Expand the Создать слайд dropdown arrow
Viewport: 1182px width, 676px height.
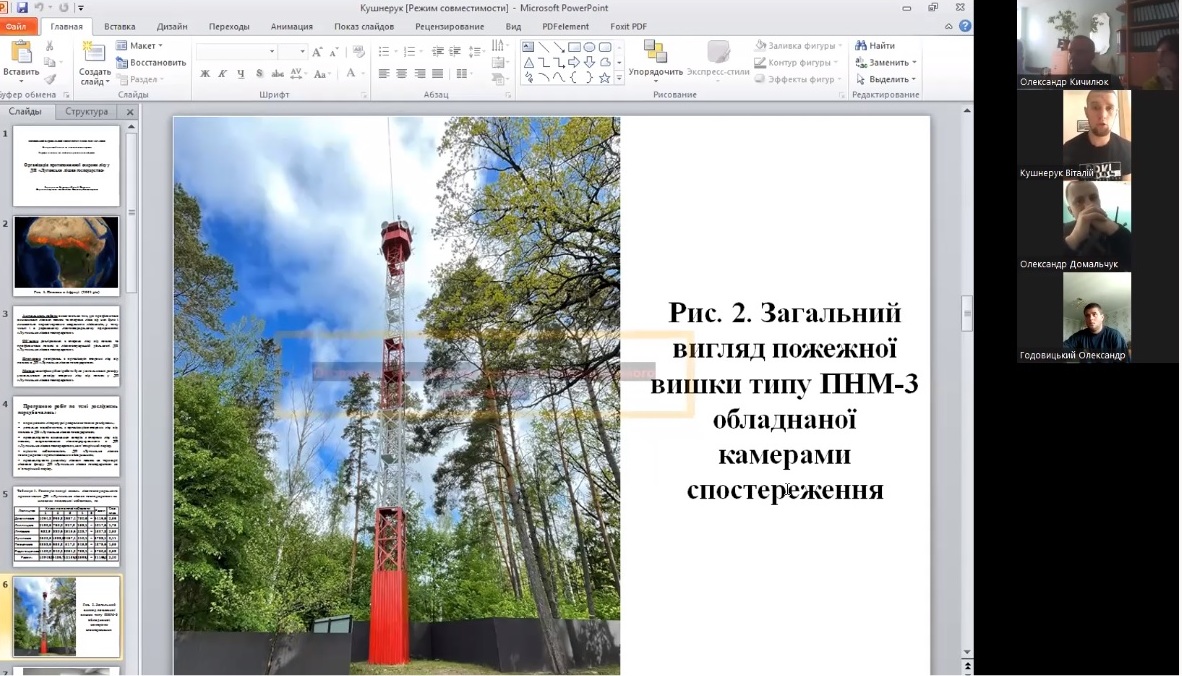tap(106, 81)
